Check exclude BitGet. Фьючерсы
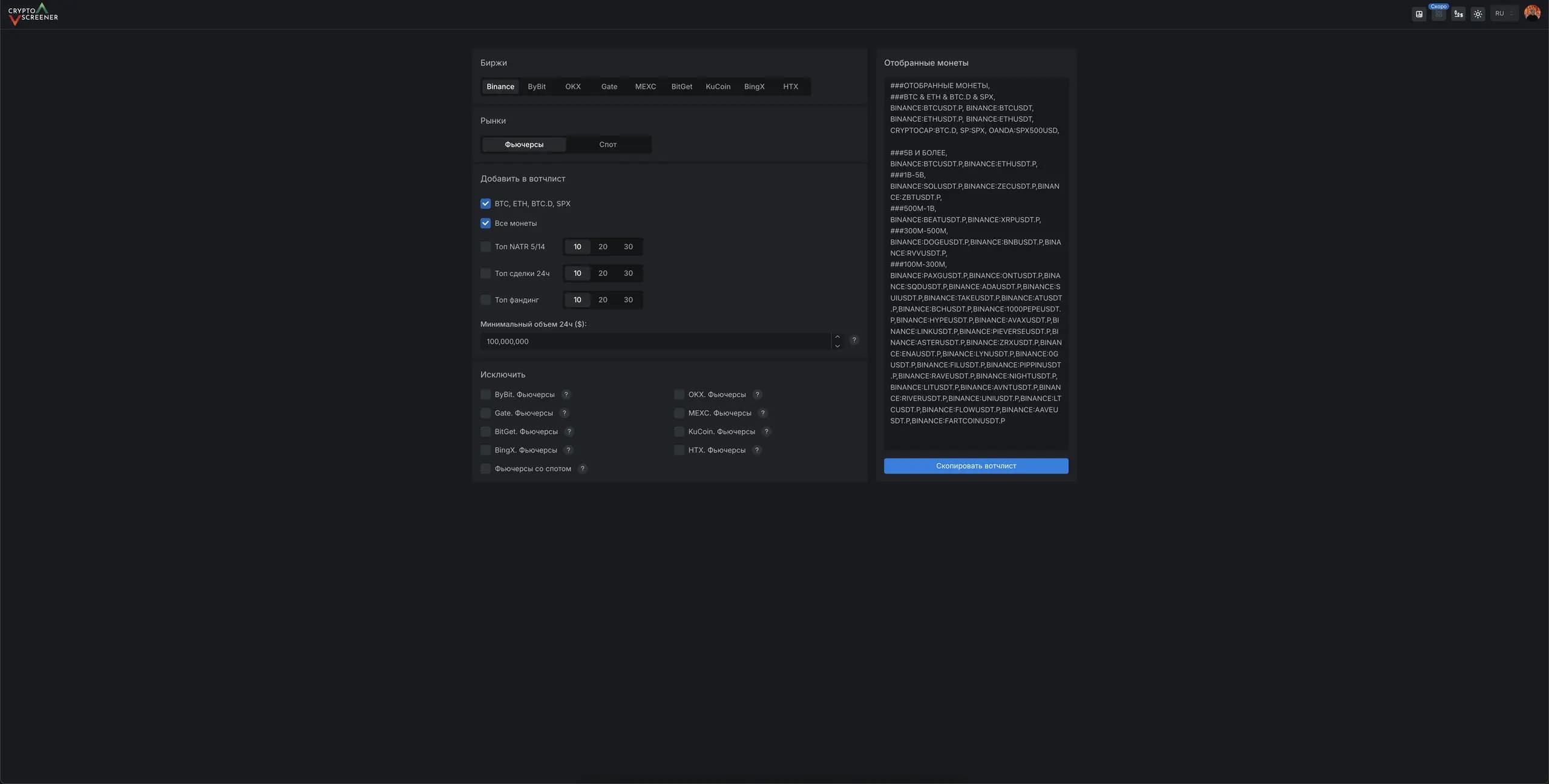The image size is (1549, 784). [x=485, y=431]
